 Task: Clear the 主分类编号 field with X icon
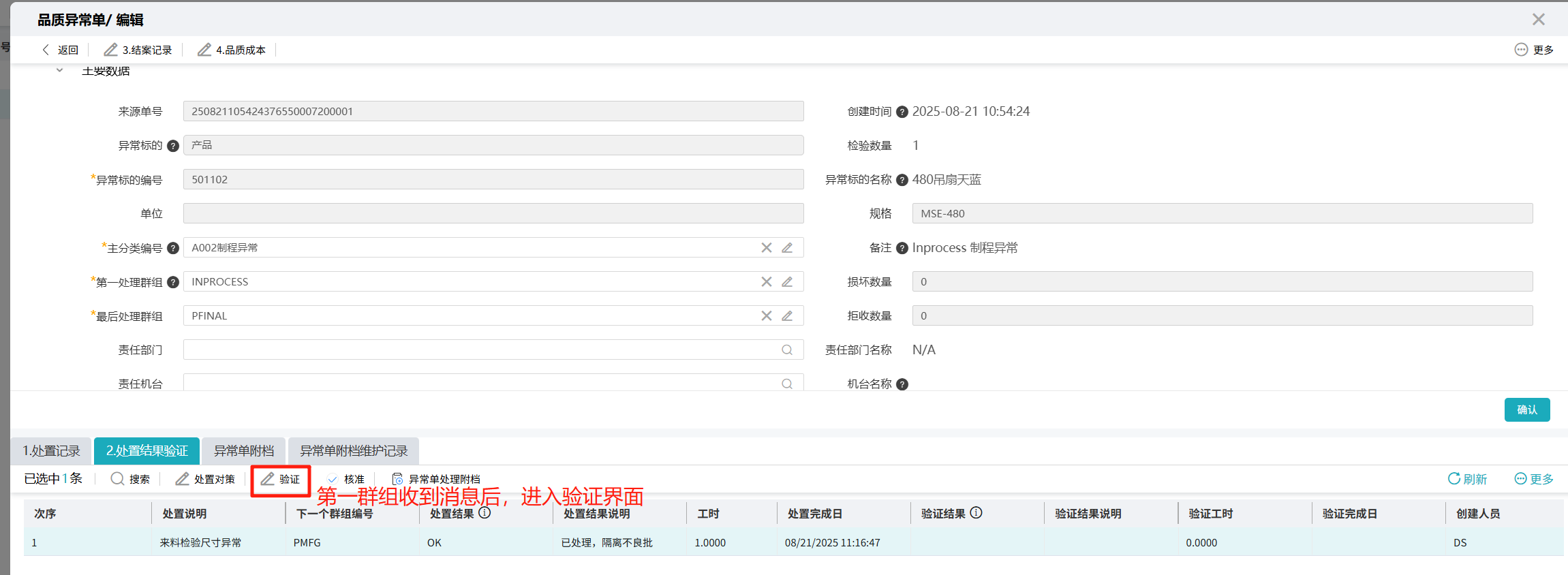point(767,248)
